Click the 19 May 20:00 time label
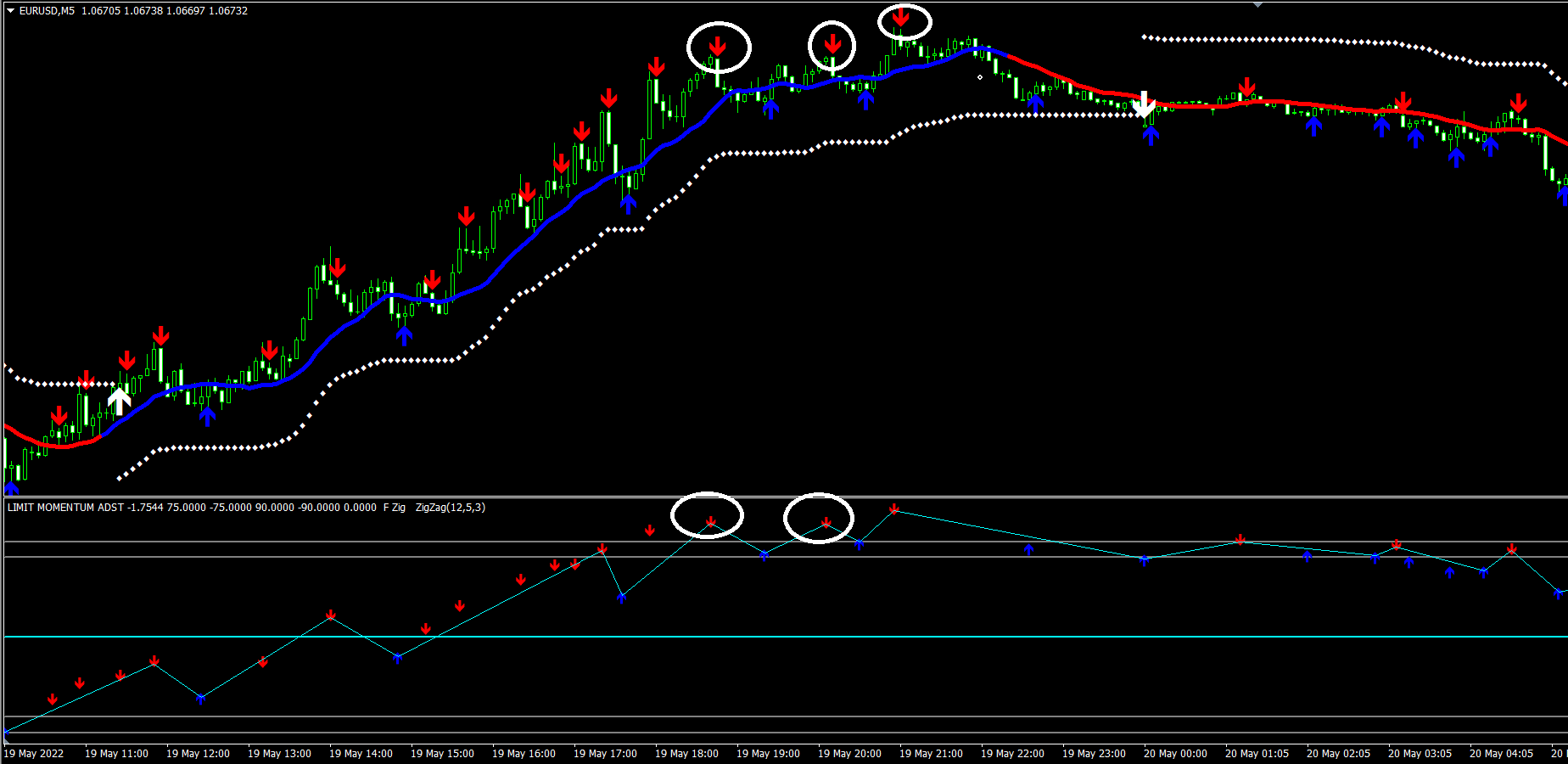Image resolution: width=1568 pixels, height=764 pixels. pyautogui.click(x=849, y=754)
